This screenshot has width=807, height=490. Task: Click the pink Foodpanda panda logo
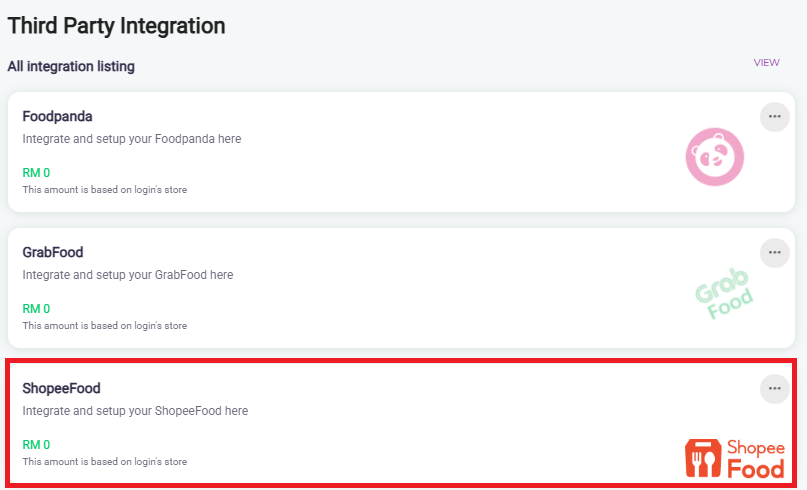[x=715, y=156]
